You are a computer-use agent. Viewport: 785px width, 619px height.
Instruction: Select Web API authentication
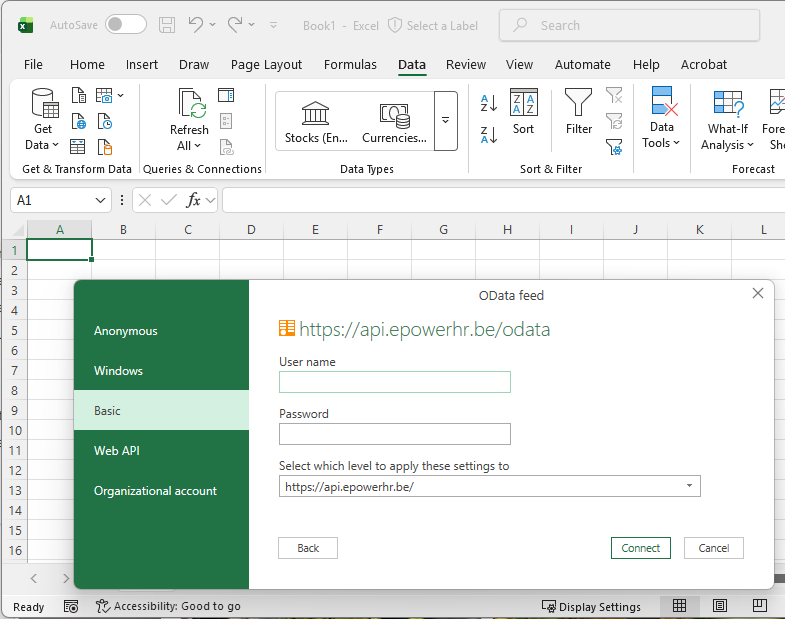pos(161,451)
